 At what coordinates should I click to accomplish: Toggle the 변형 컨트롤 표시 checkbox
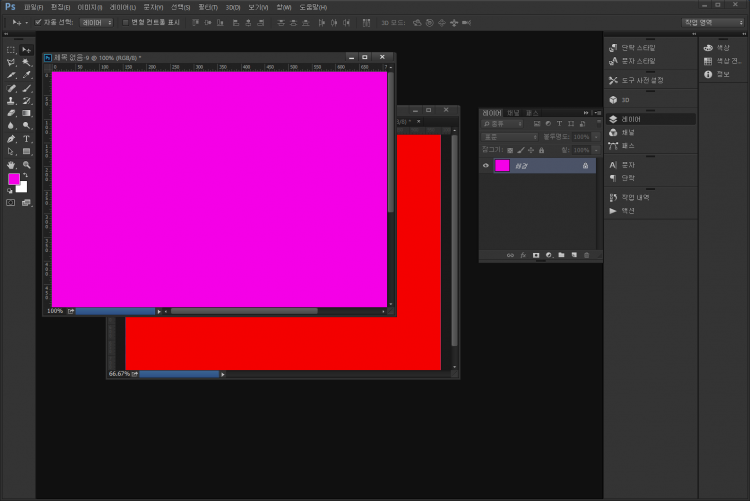(x=125, y=21)
